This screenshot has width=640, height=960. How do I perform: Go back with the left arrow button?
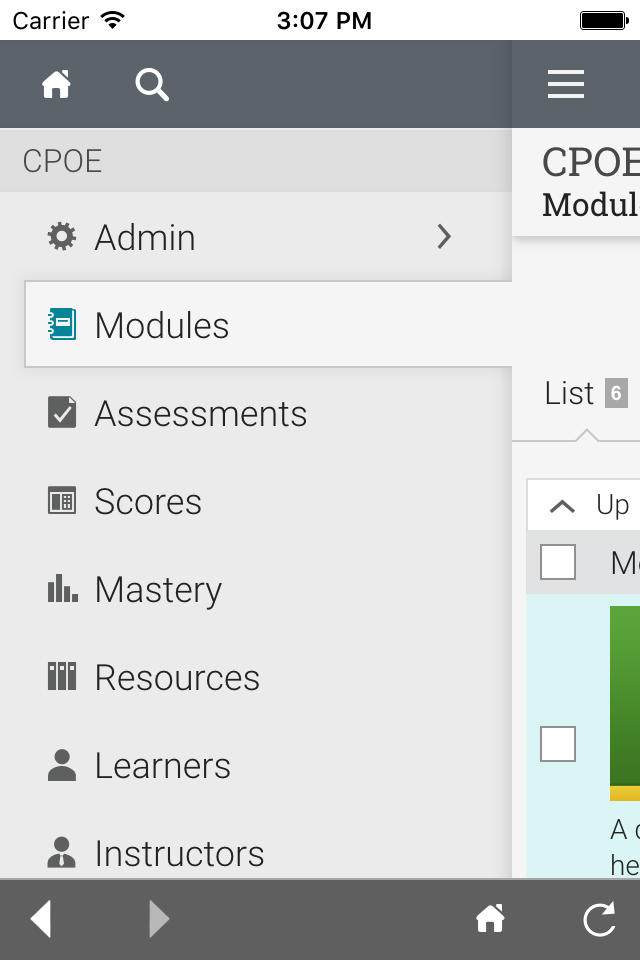[41, 919]
